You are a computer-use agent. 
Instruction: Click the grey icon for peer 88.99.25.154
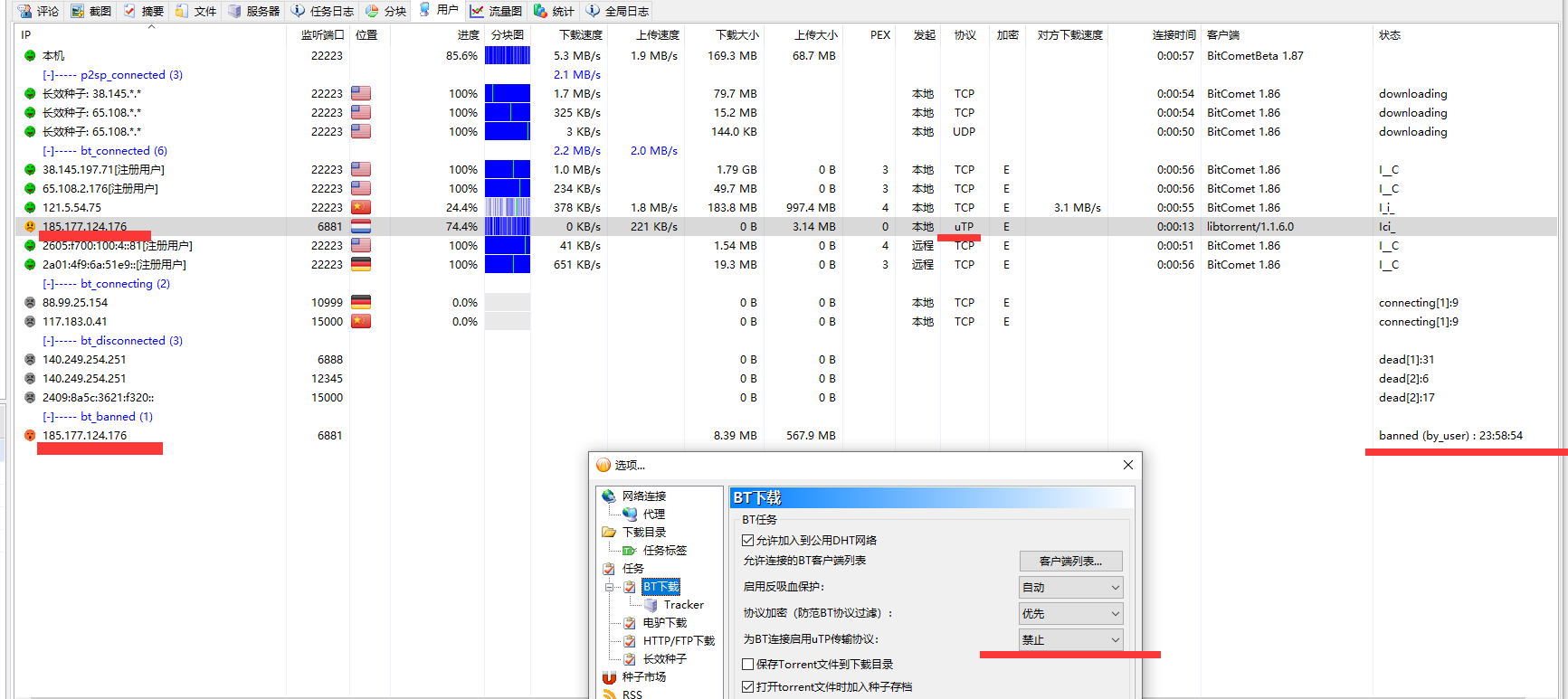coord(30,303)
